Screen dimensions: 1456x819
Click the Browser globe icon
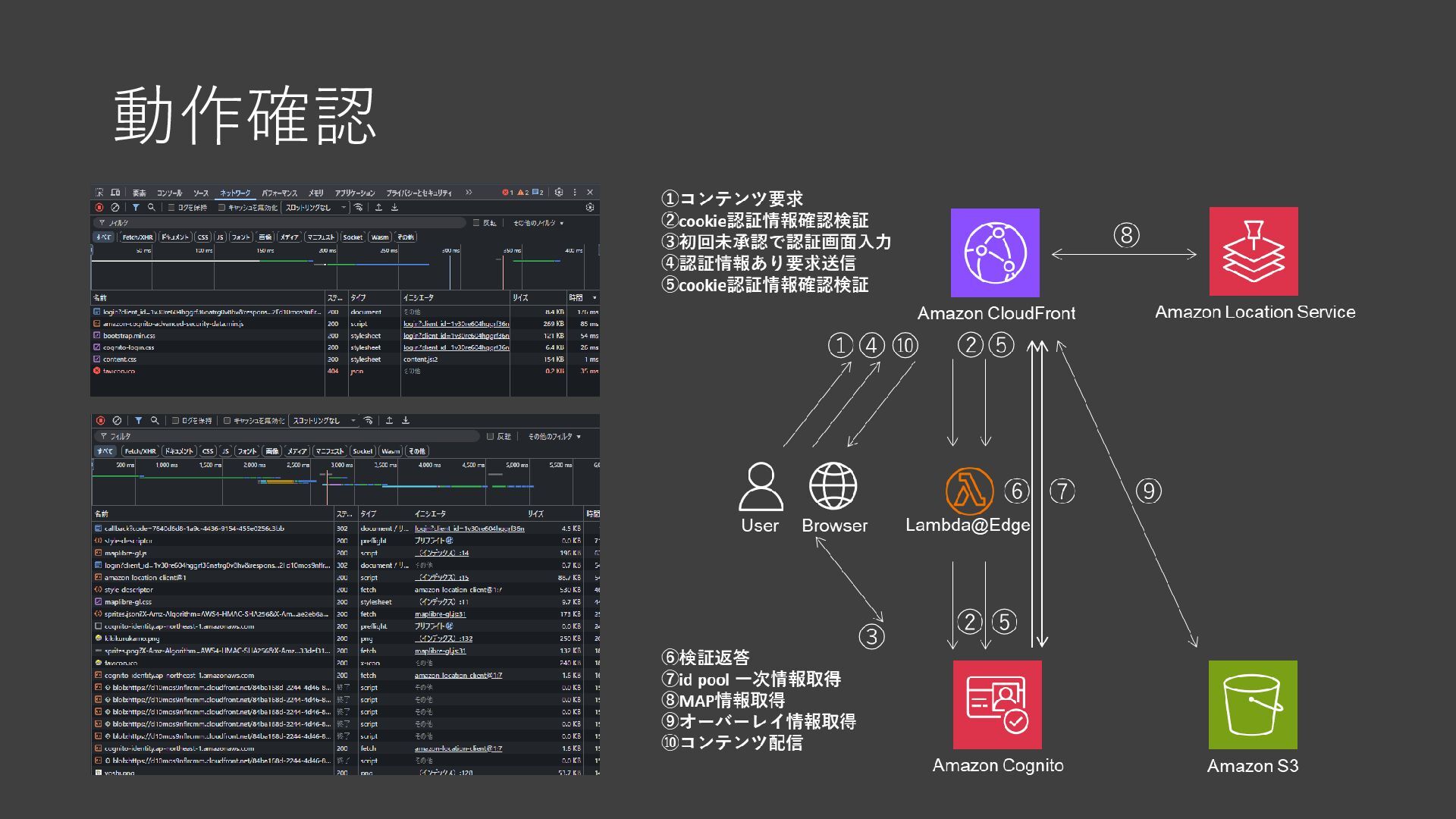point(833,486)
